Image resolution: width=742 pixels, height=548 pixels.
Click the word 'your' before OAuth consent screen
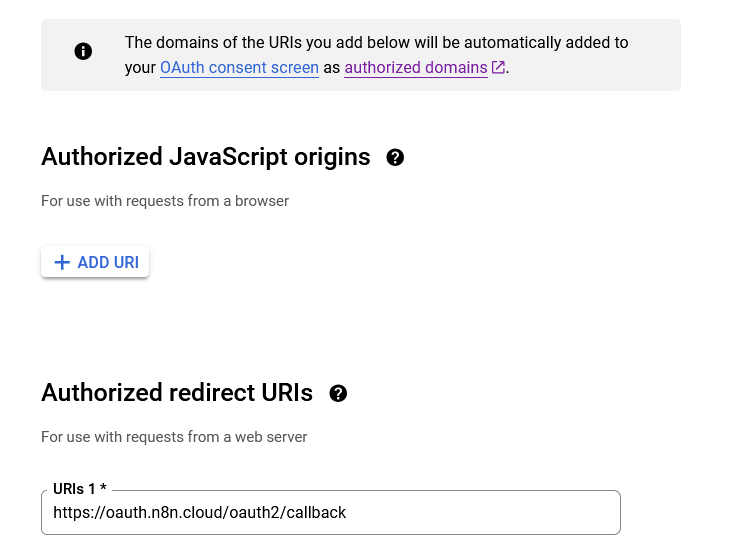pos(140,69)
